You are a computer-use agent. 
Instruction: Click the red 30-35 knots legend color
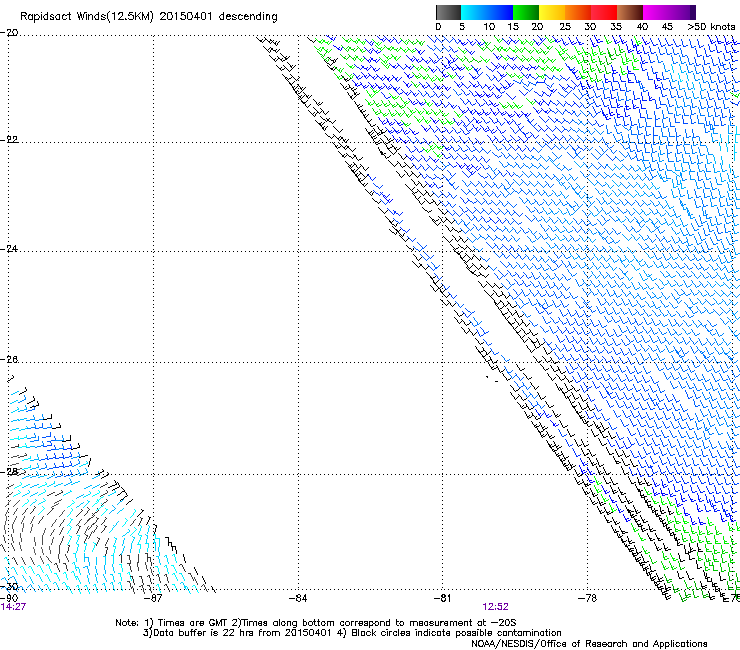[x=604, y=12]
